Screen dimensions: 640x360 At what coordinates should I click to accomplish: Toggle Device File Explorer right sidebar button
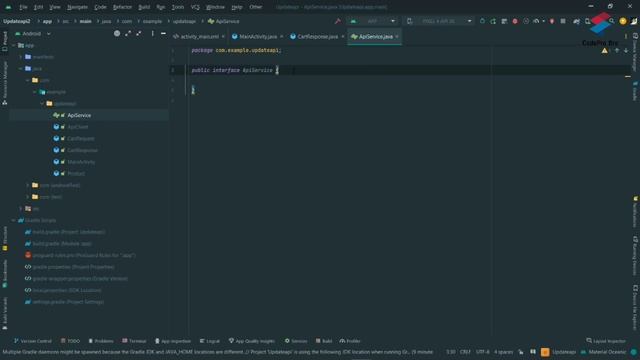(635, 307)
